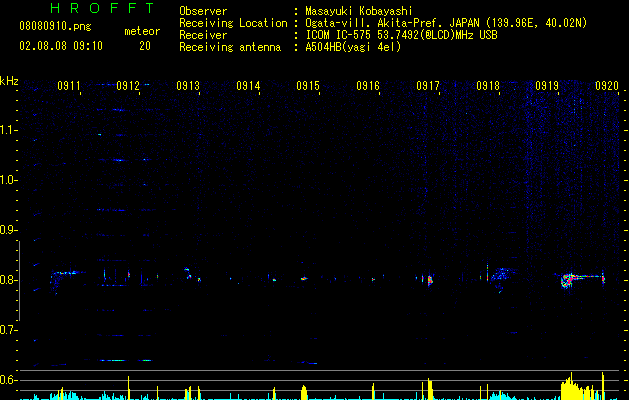The width and height of the screenshot is (629, 400).
Task: Click the echo spot at 0915
Action: tap(304, 278)
